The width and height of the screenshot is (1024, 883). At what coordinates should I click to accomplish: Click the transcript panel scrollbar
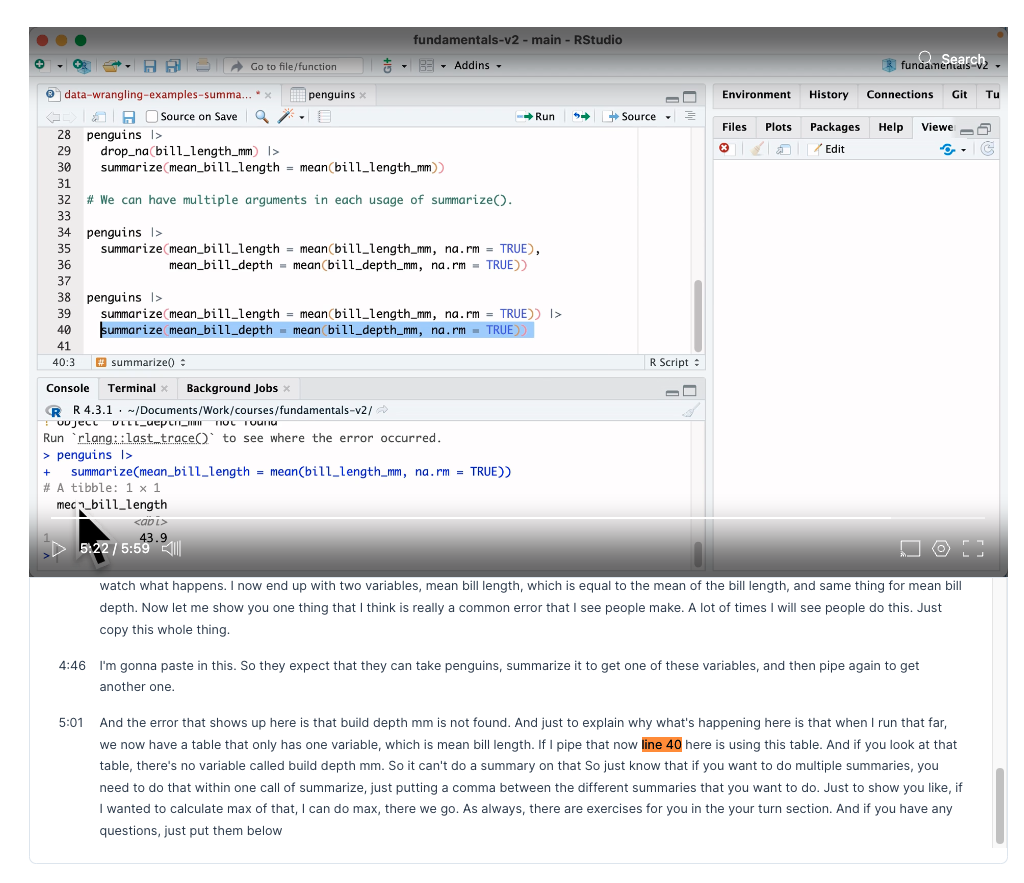999,806
